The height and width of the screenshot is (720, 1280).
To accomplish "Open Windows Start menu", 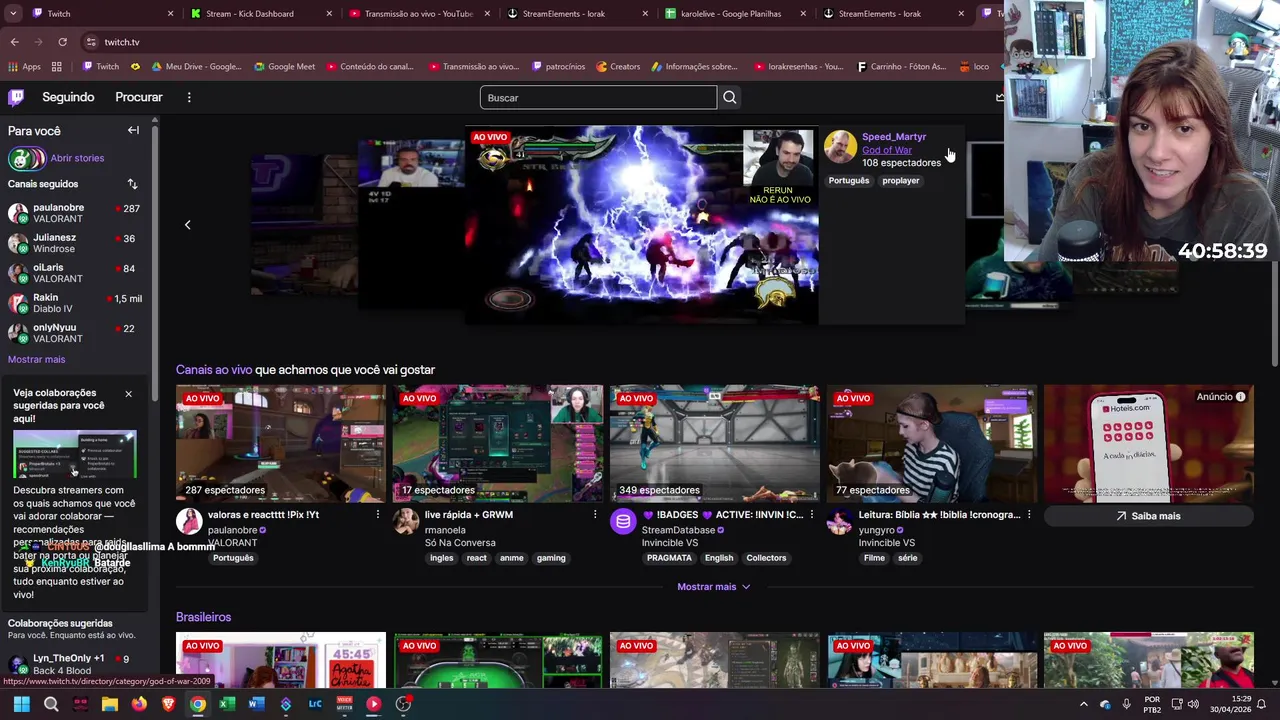I will [21, 704].
